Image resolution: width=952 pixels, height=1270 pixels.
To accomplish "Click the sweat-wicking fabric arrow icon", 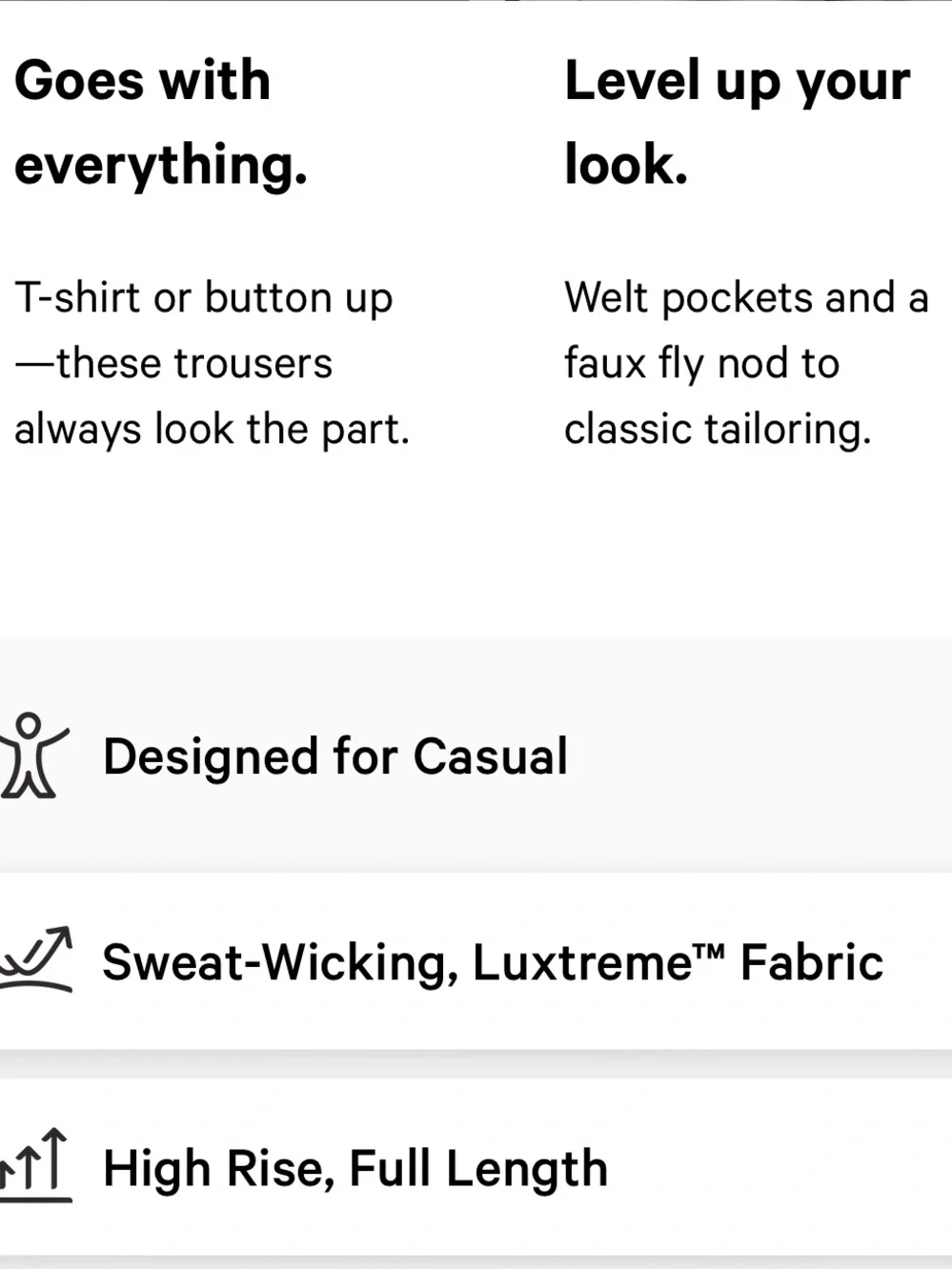I will (x=36, y=958).
